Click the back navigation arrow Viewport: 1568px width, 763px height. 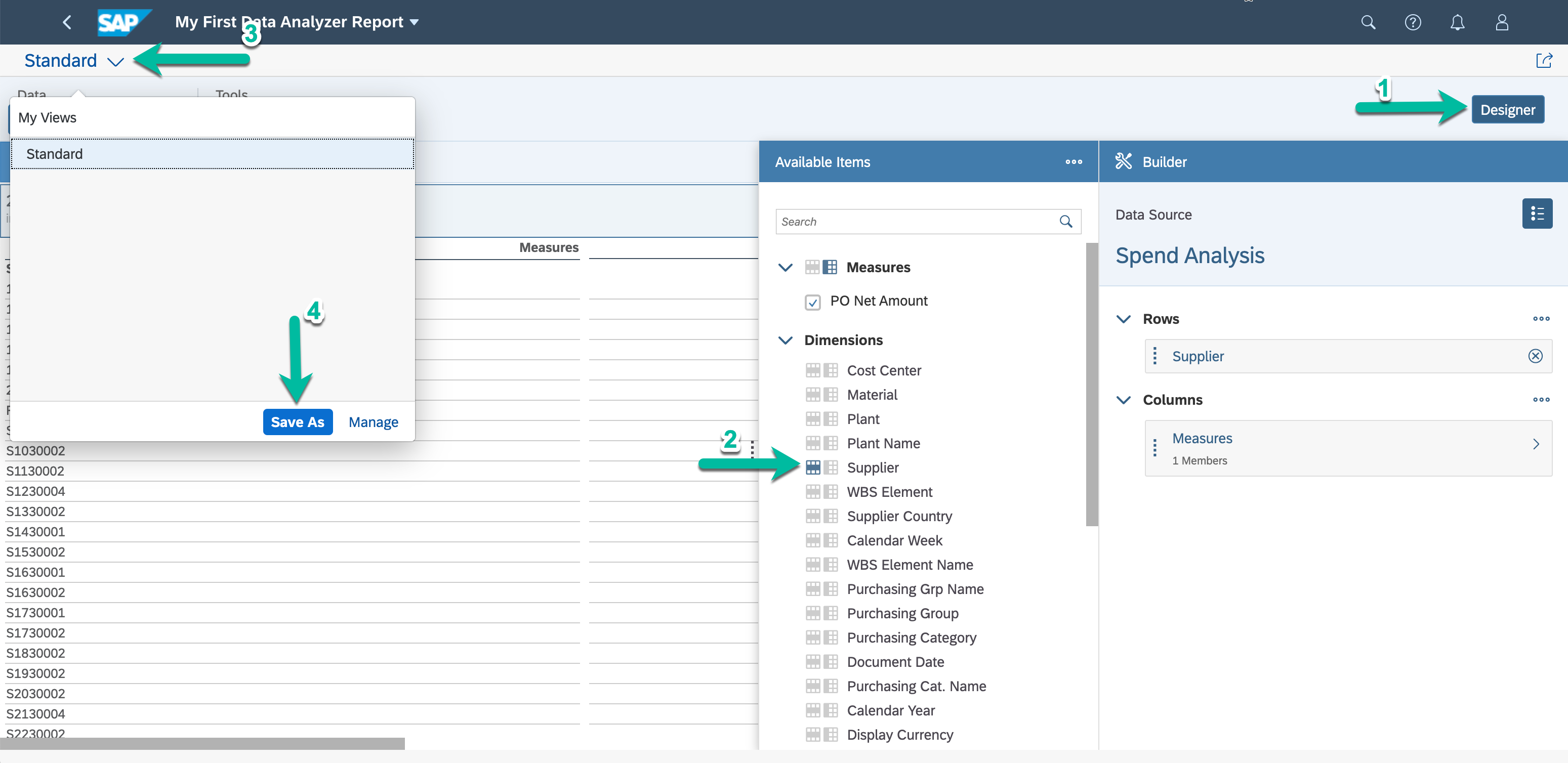click(67, 22)
